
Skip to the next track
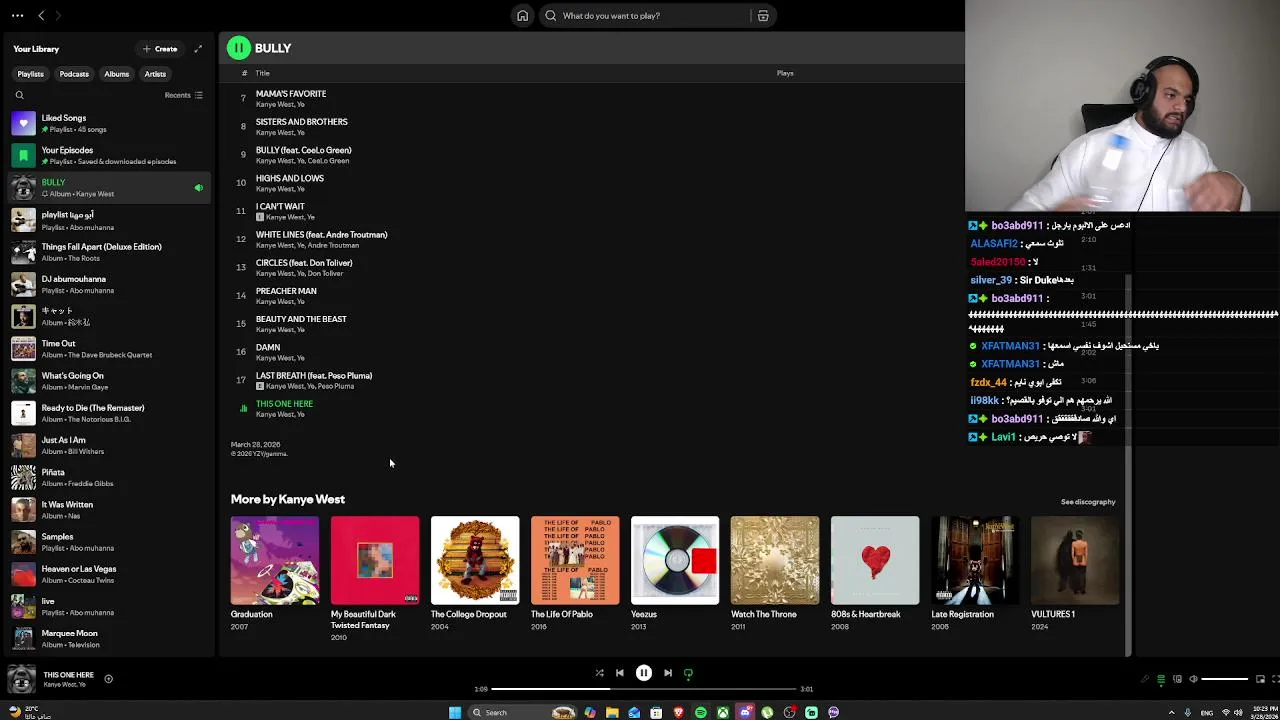click(x=668, y=673)
